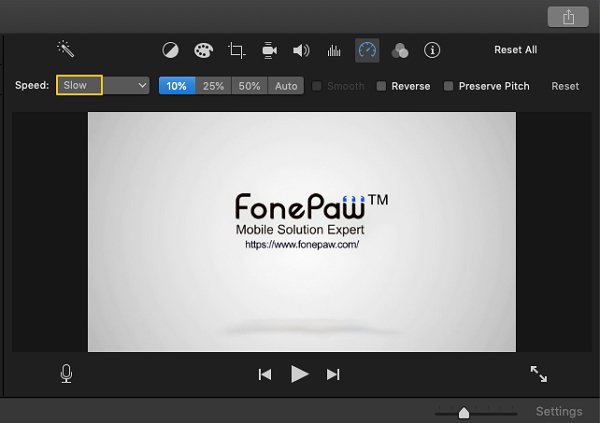Select 10% slow speed

point(177,85)
